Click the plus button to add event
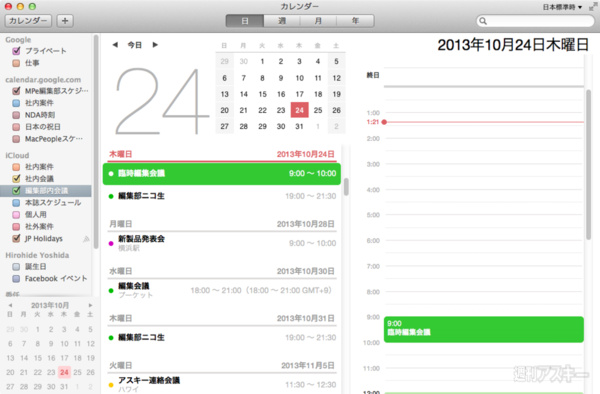Viewport: 600px width, 394px height. point(65,21)
